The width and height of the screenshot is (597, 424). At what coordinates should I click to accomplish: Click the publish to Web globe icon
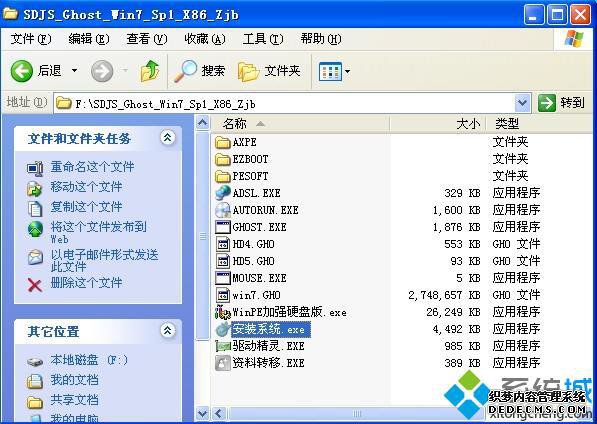[x=35, y=229]
